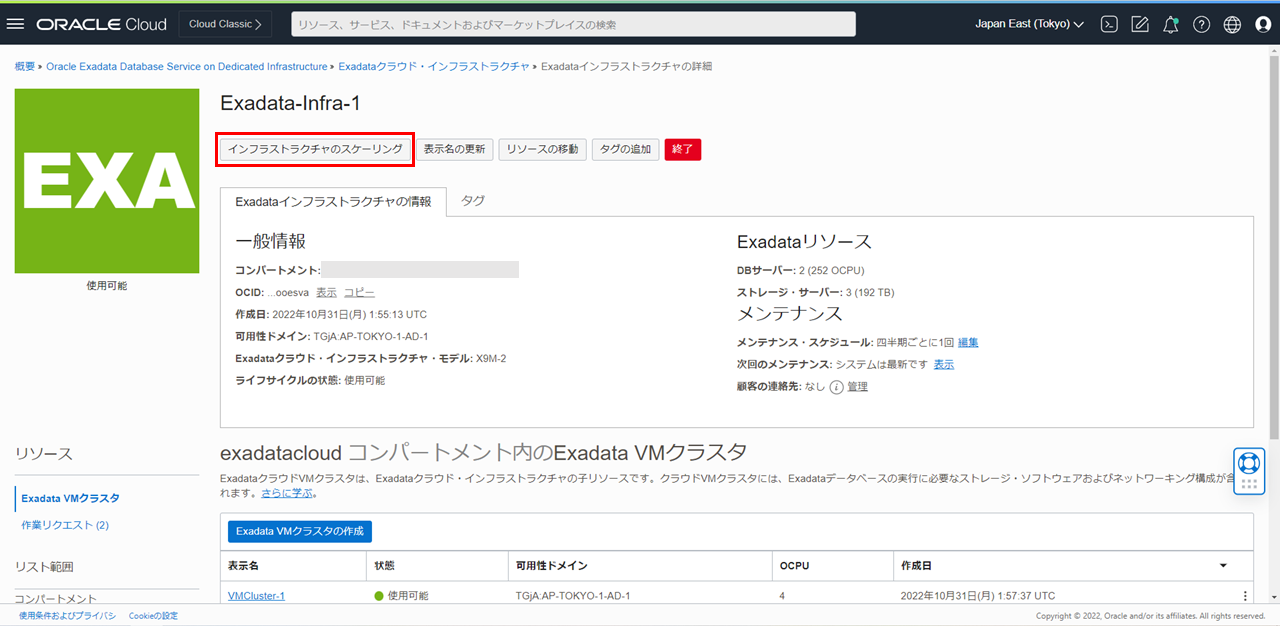Open the Cloud Classic menu
The width and height of the screenshot is (1280, 626).
click(x=225, y=24)
